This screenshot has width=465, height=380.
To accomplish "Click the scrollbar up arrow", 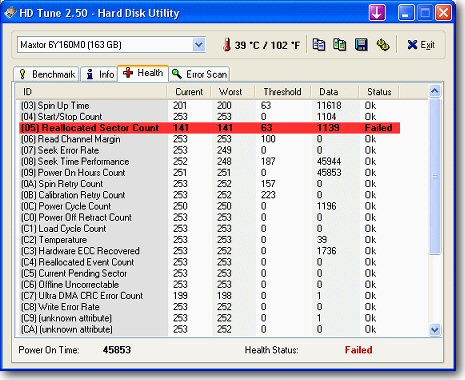I will [435, 91].
